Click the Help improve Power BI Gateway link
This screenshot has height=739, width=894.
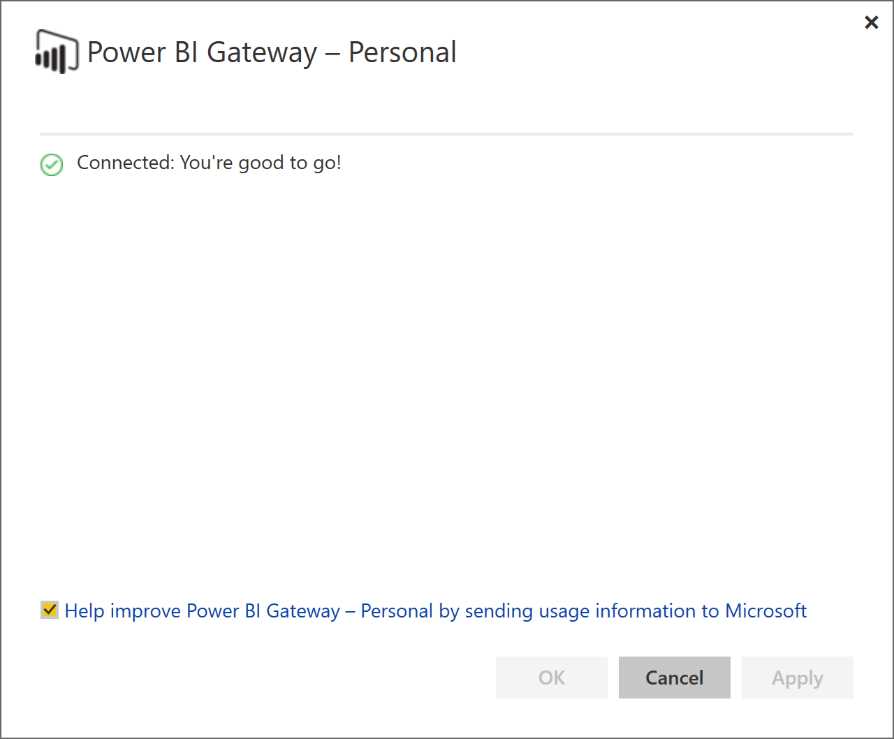(x=435, y=611)
